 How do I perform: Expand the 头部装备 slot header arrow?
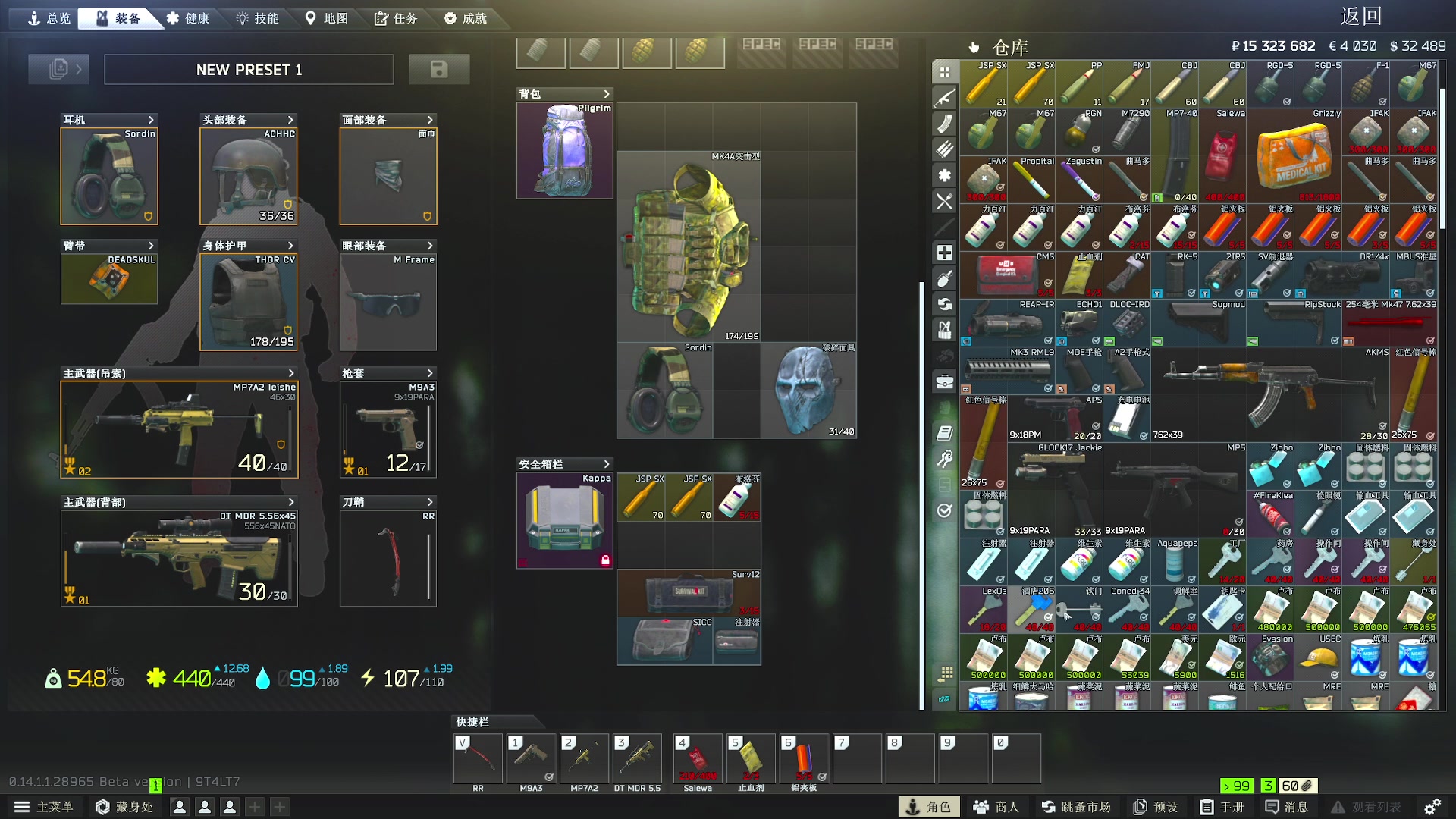(290, 120)
